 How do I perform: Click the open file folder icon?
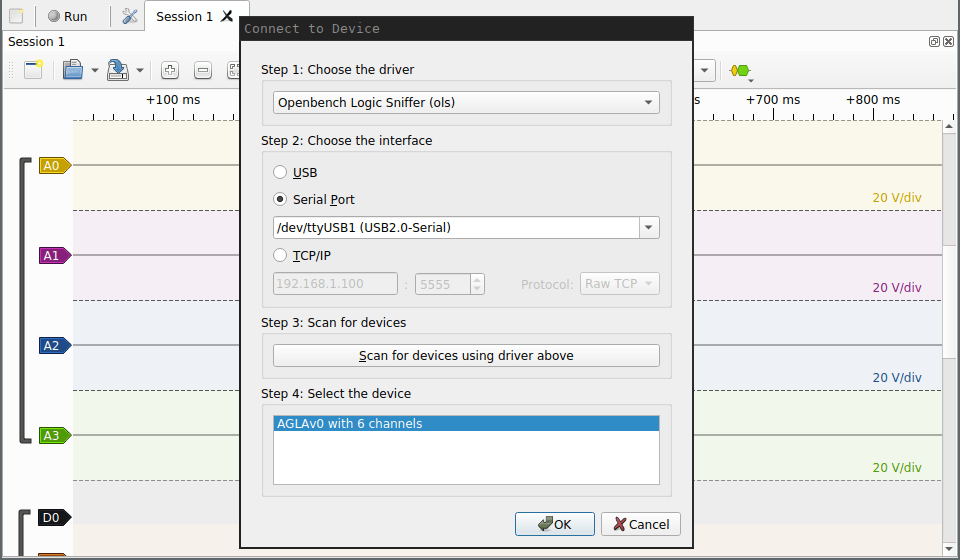click(x=73, y=70)
